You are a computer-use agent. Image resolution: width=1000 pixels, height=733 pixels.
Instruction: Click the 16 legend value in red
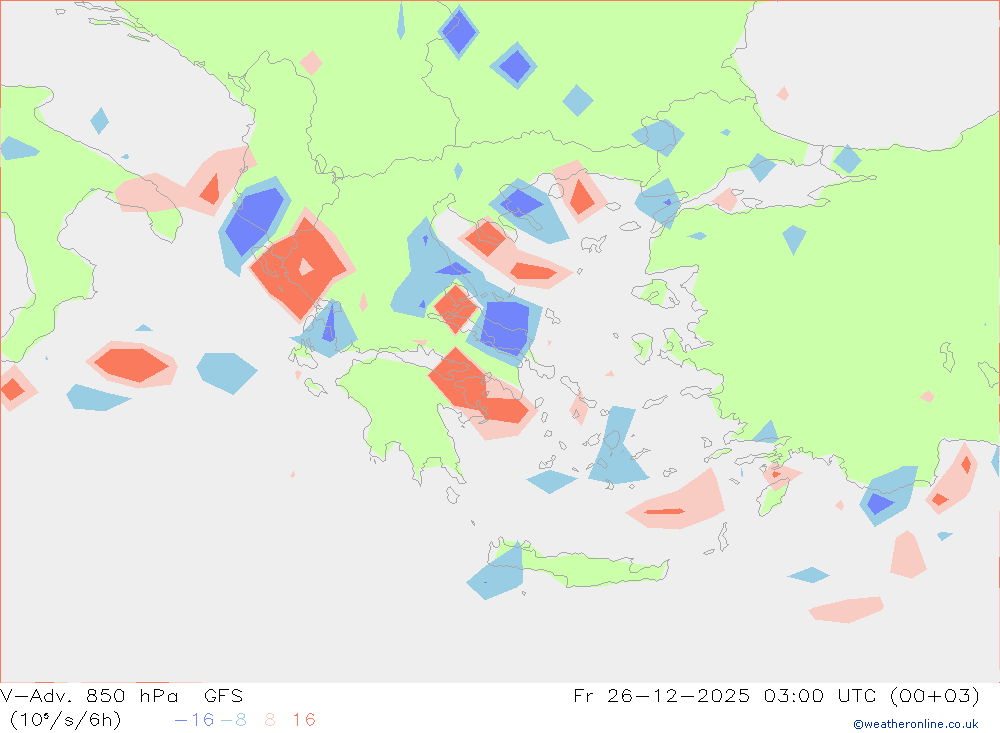pyautogui.click(x=304, y=720)
